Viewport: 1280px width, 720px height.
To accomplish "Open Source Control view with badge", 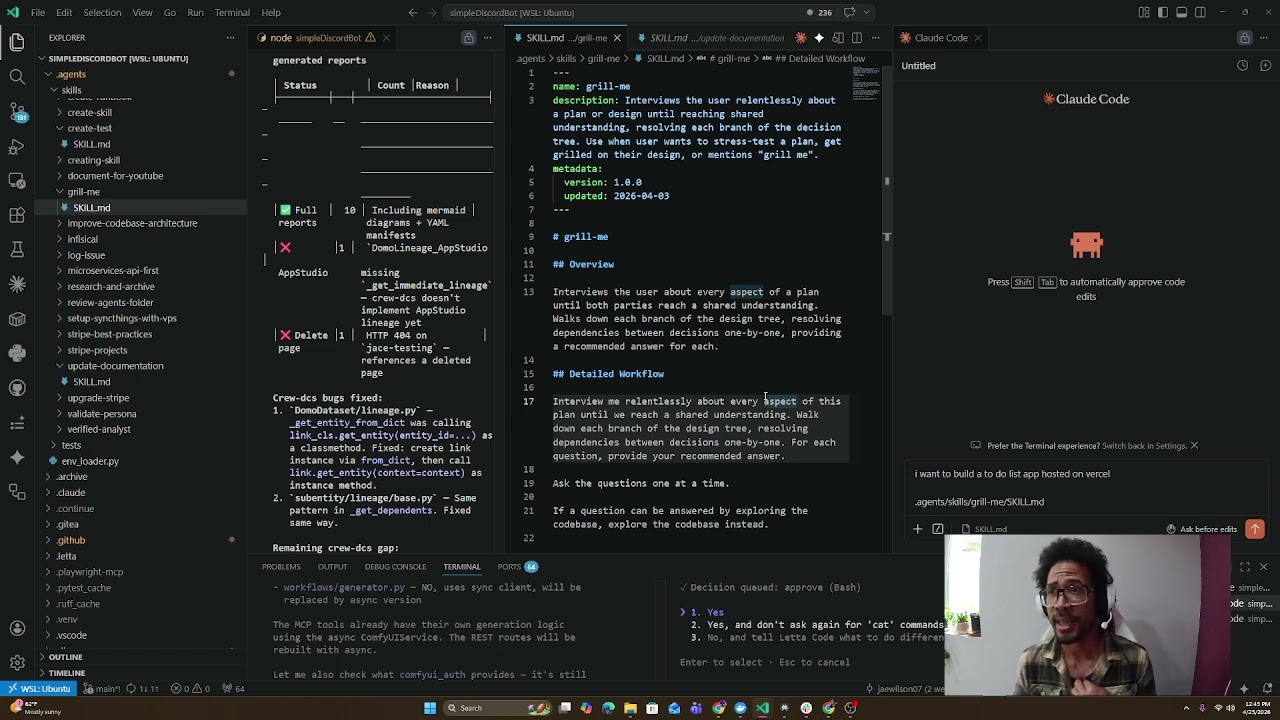I will (17, 111).
